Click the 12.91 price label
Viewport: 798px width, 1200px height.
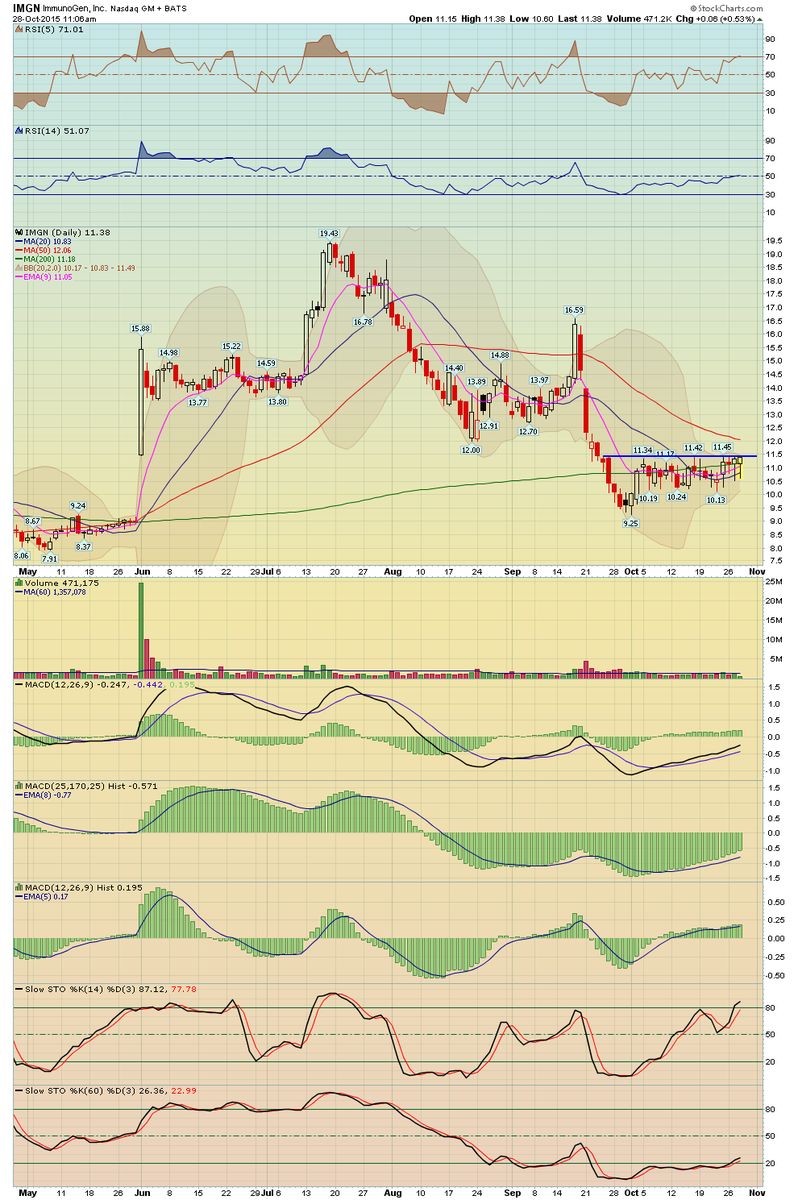coord(489,426)
